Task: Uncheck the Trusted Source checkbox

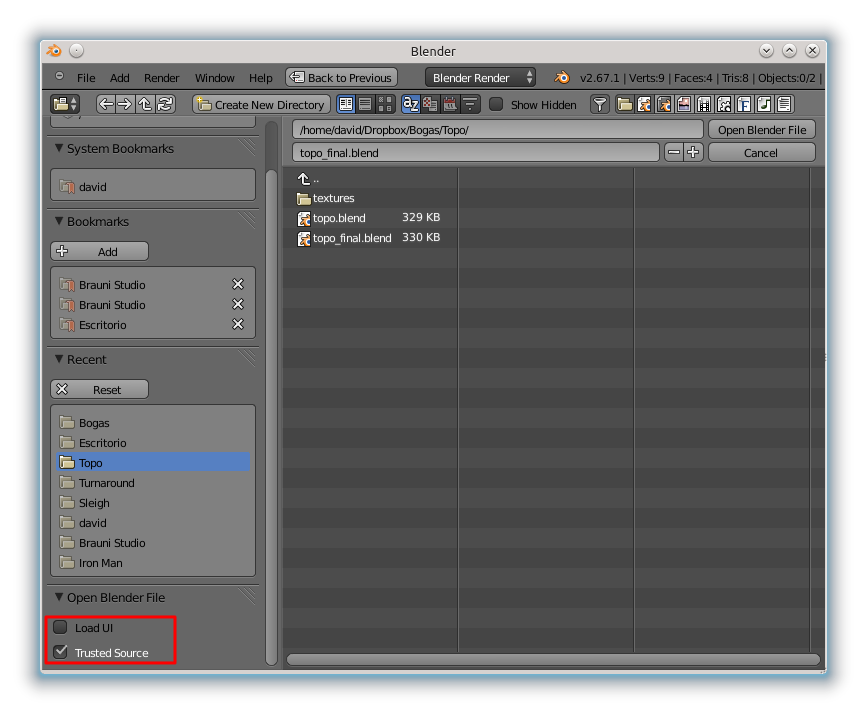Action: coord(60,652)
